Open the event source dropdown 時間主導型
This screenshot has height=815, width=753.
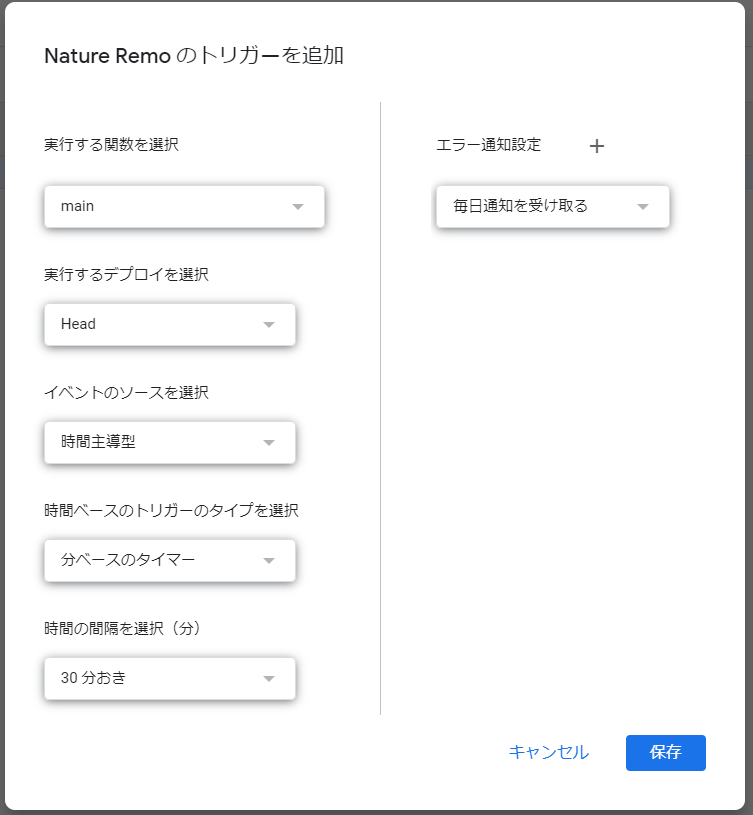pos(170,442)
